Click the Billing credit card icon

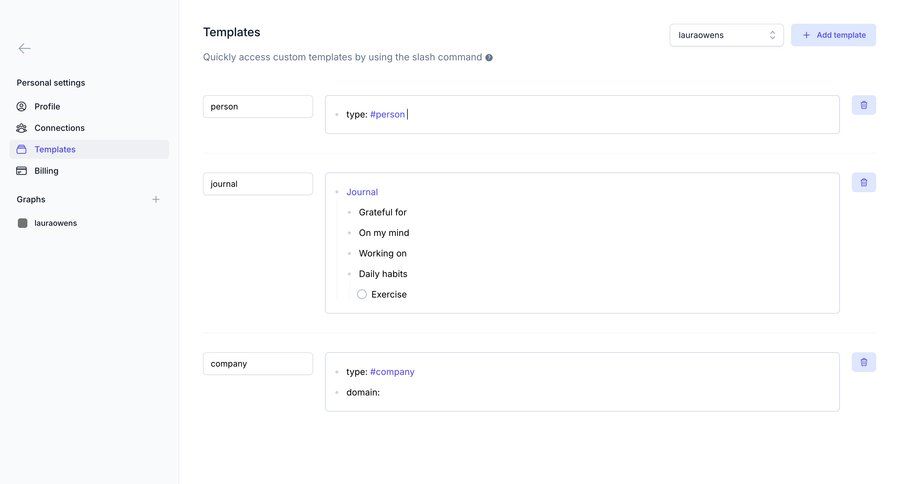point(21,171)
